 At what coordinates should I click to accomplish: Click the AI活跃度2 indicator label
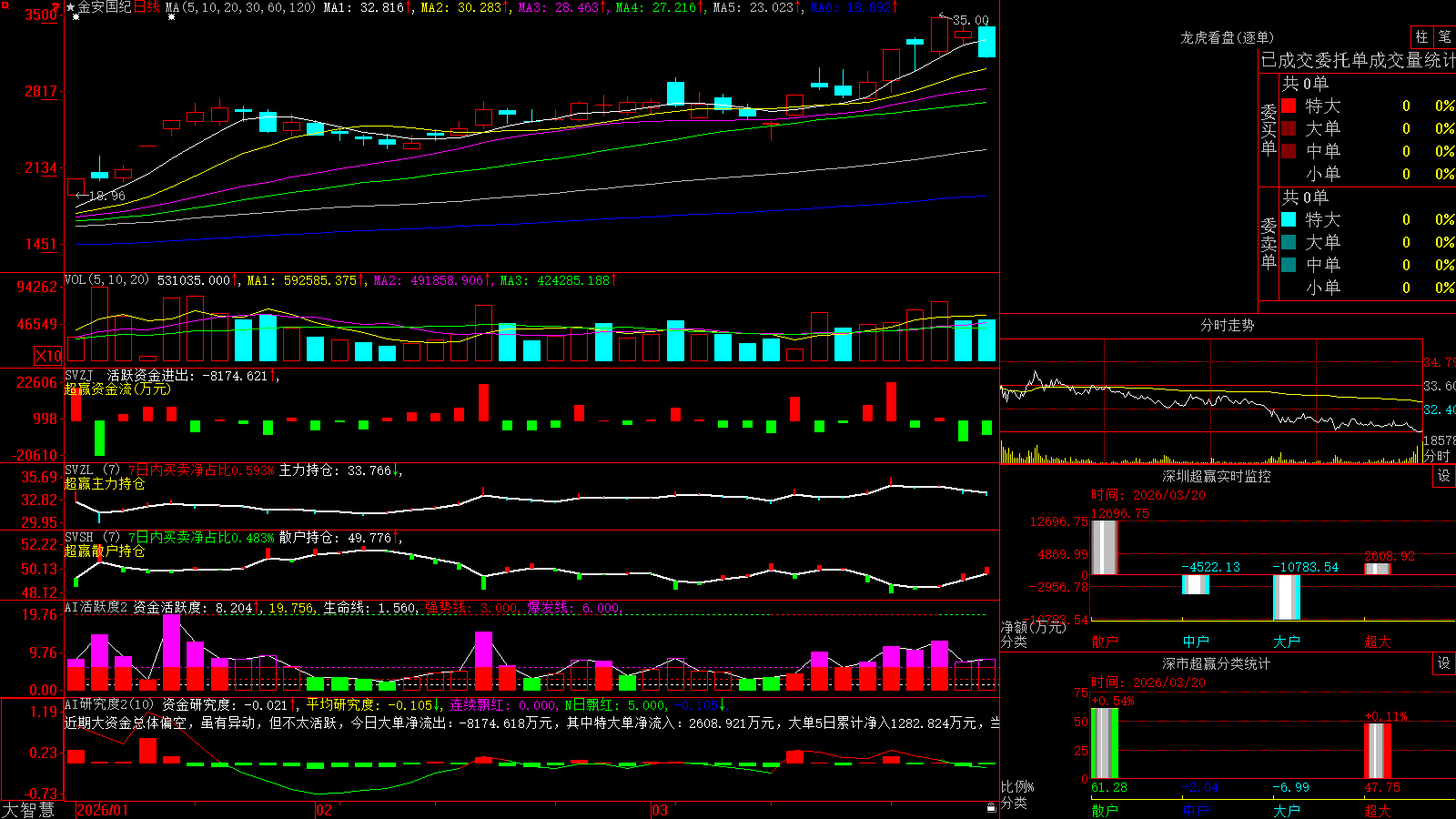(96, 608)
